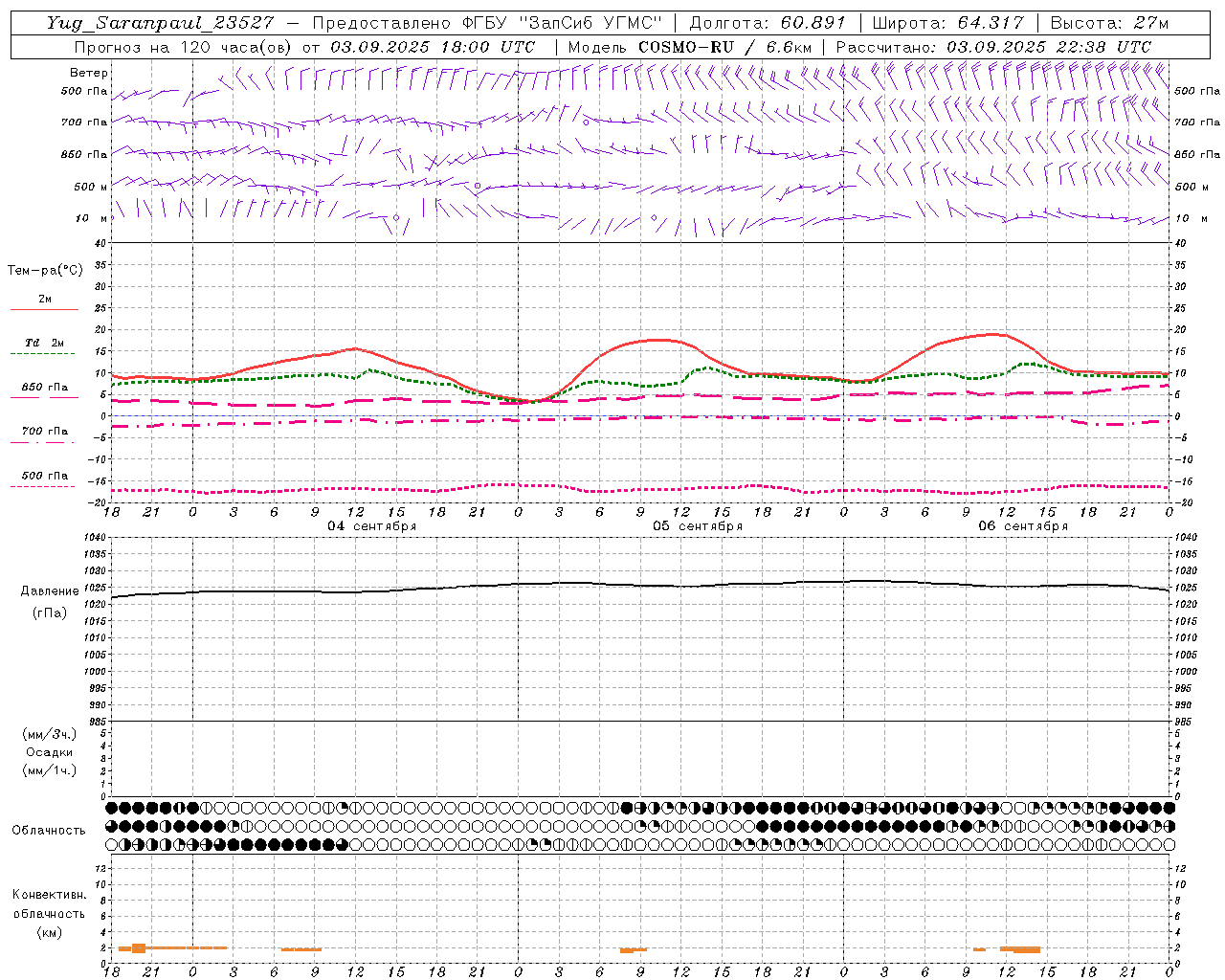
Task: Select the provider text ФГБУ "ЗапСиб УГМС"
Action: click(x=563, y=23)
